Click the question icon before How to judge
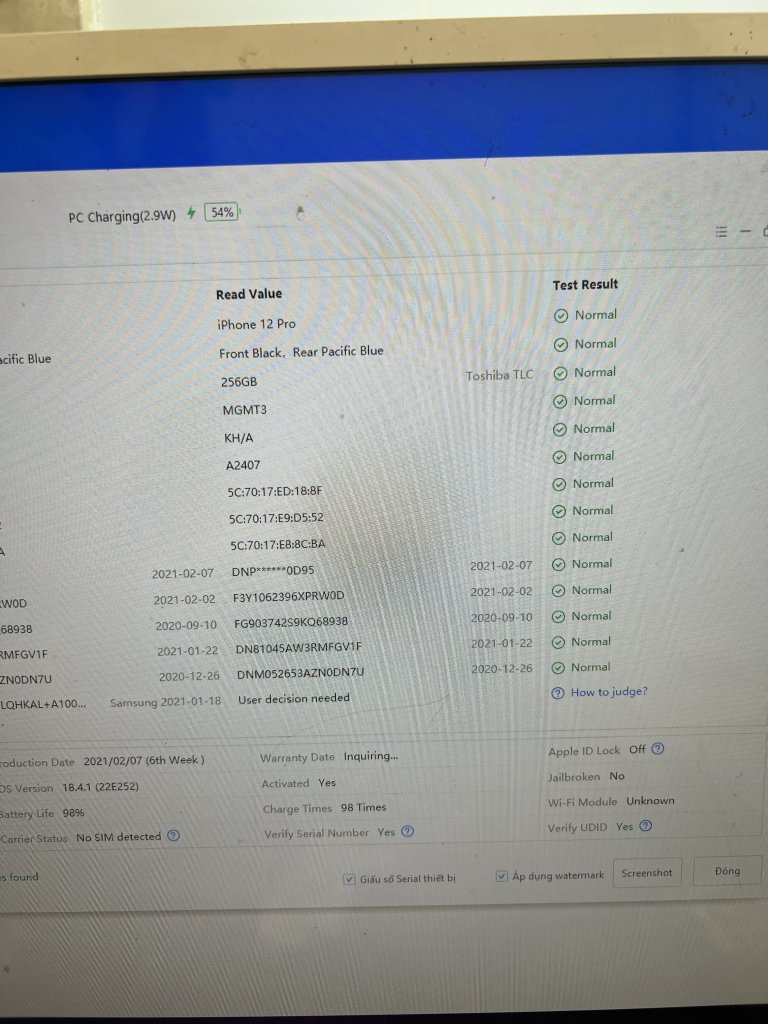The image size is (768, 1024). pyautogui.click(x=558, y=693)
